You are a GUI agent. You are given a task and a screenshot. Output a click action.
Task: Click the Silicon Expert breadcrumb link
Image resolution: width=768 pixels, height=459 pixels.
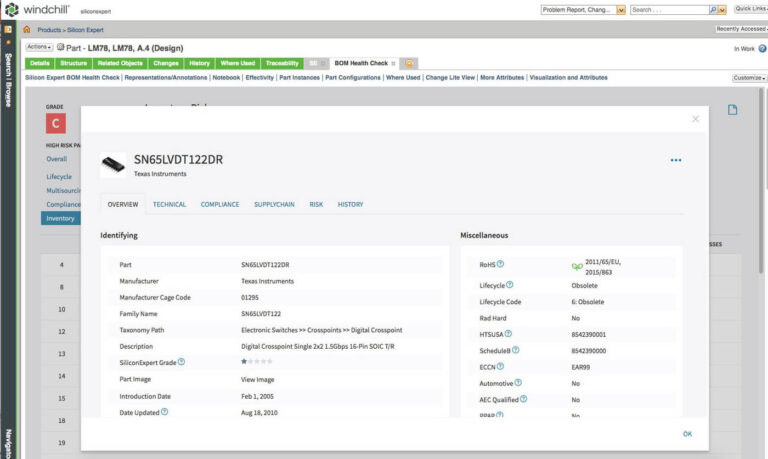click(85, 30)
